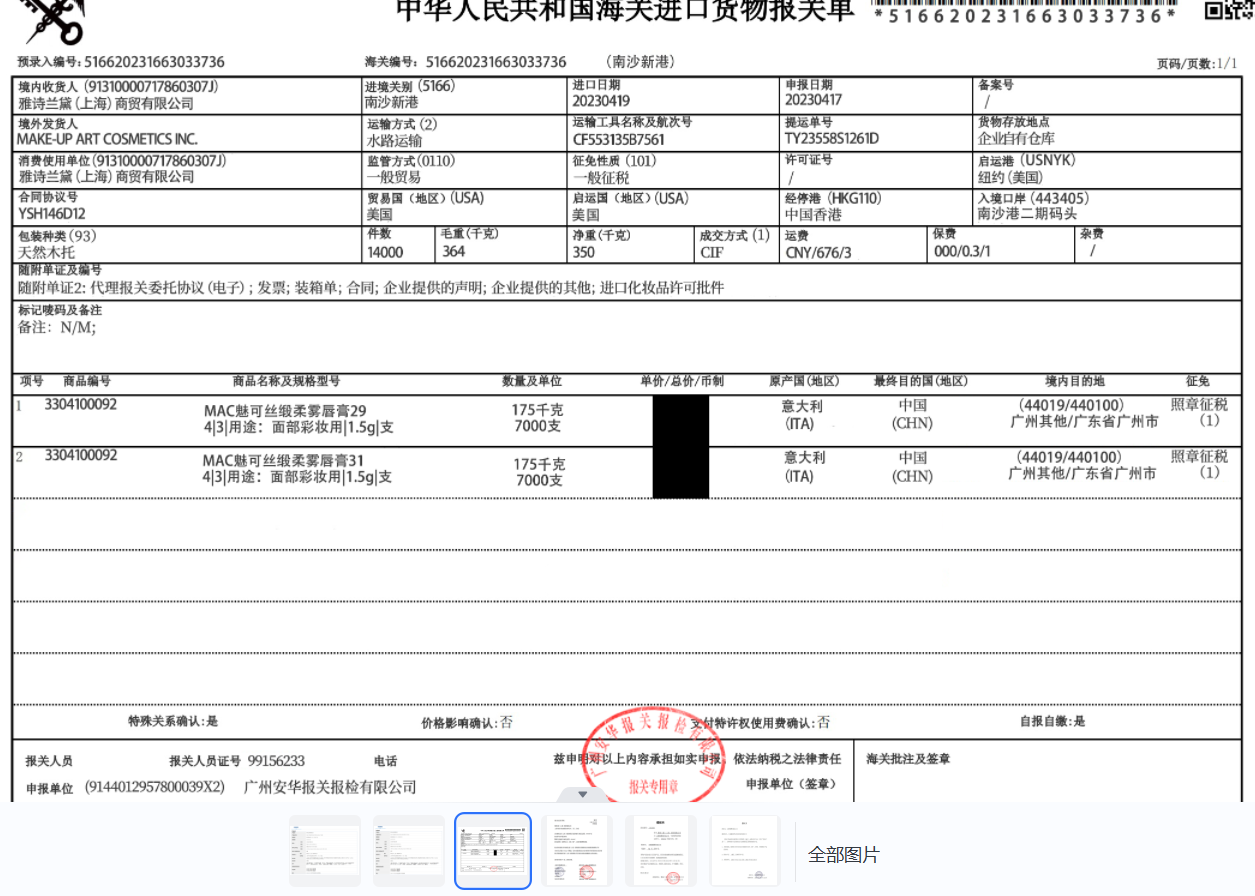The height and width of the screenshot is (896, 1255).
Task: Click the 页码/页数:1/1 label
Action: pos(1197,64)
